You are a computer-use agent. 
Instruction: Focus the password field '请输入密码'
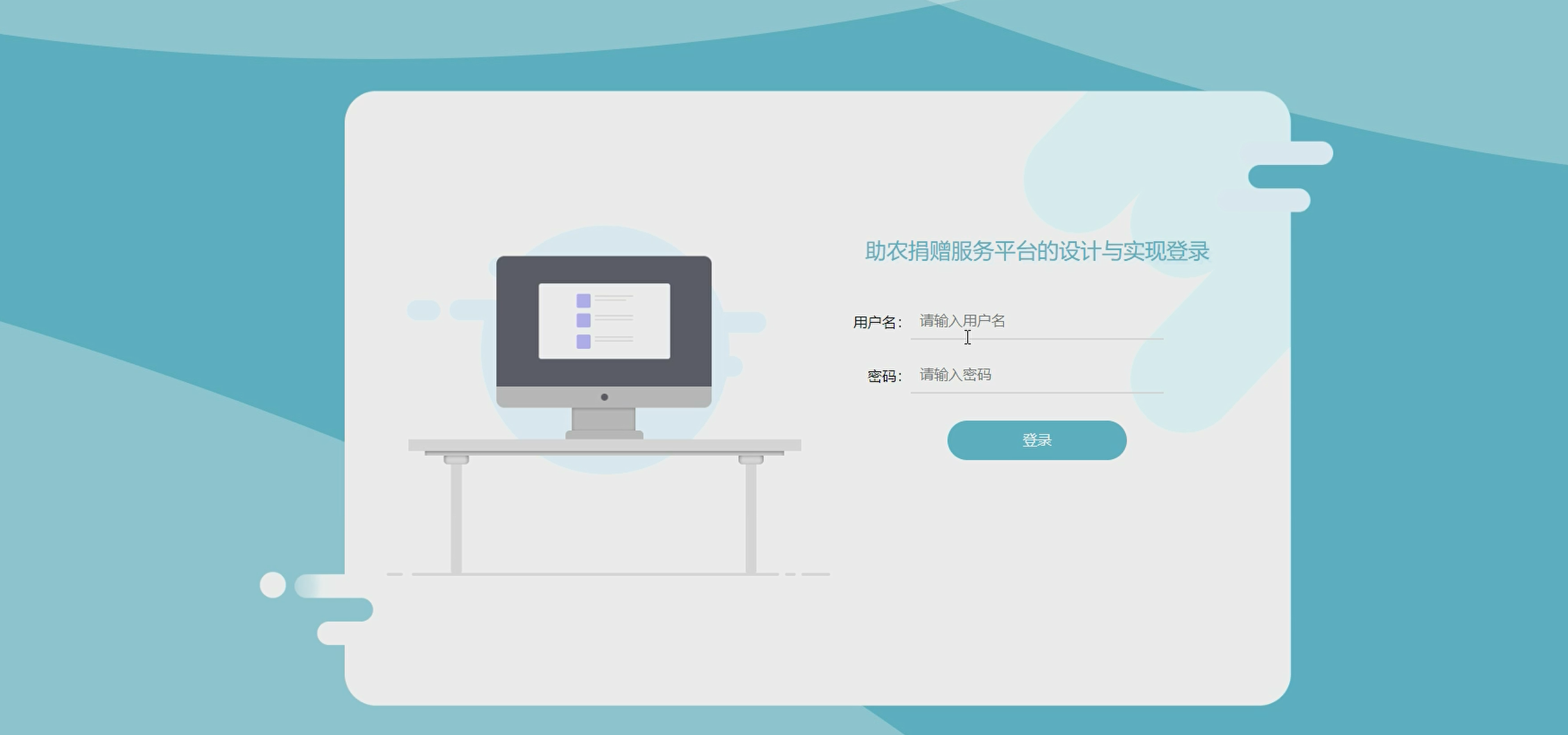coord(1037,375)
